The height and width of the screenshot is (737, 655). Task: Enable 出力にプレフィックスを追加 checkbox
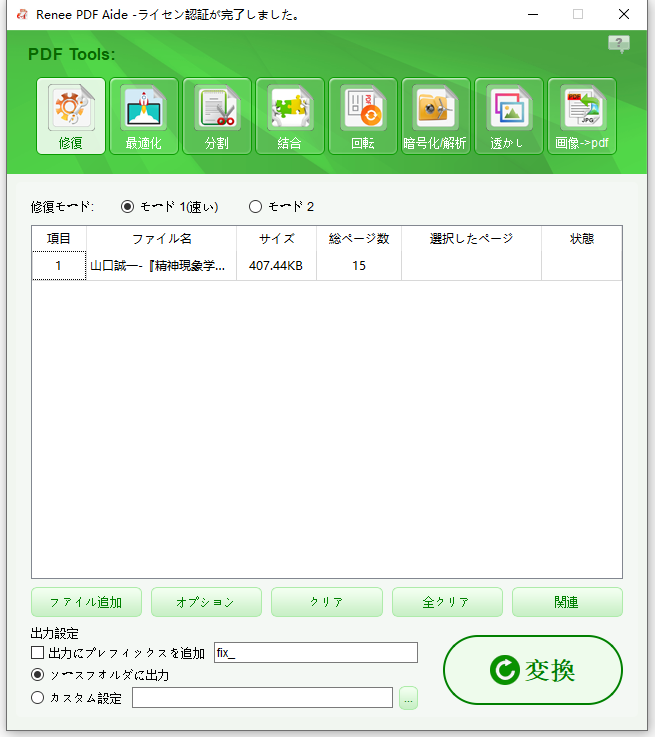pyautogui.click(x=37, y=652)
